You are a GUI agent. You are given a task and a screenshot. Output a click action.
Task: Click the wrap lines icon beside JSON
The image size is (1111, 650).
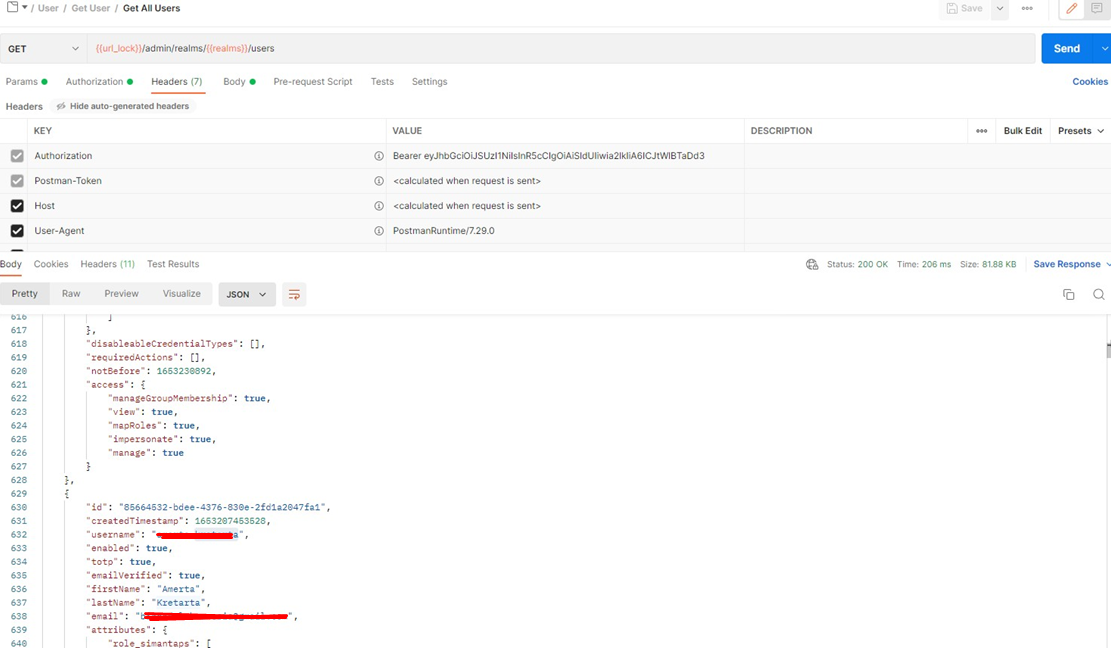click(294, 295)
